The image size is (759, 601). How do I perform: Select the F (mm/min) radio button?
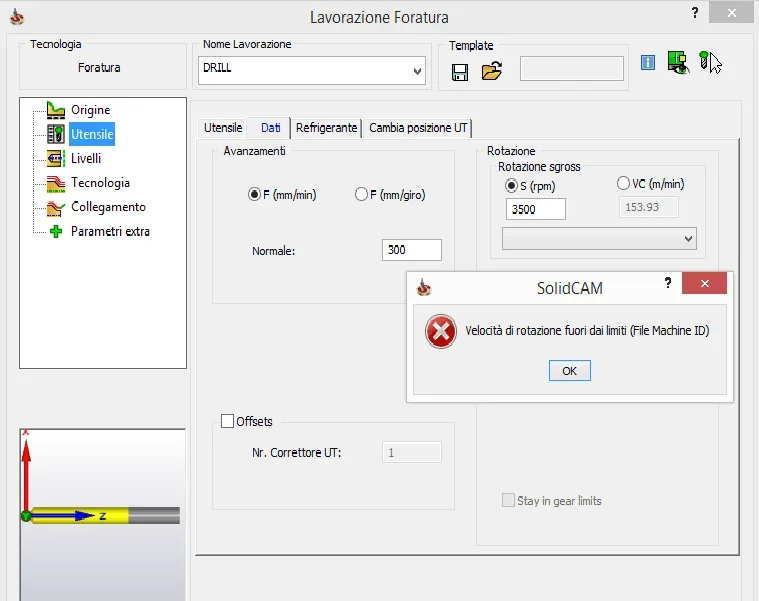pos(254,195)
